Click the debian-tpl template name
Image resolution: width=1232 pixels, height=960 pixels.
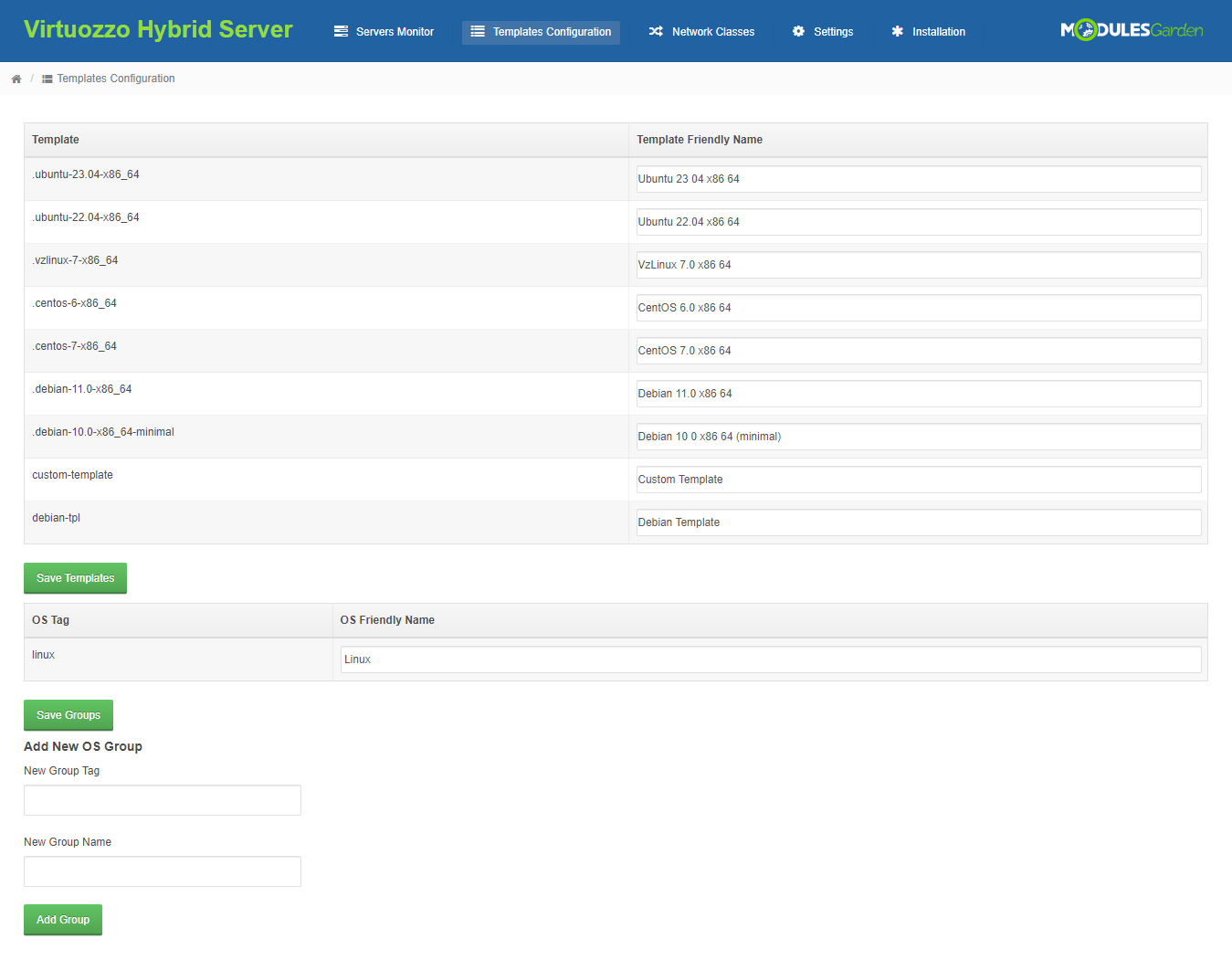[x=56, y=517]
